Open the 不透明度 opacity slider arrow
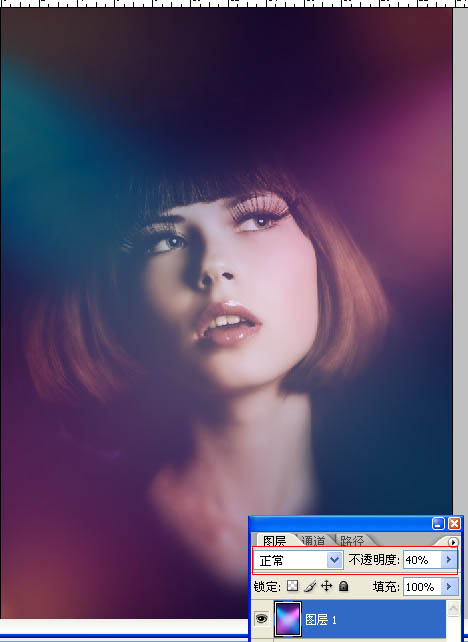 pyautogui.click(x=448, y=560)
